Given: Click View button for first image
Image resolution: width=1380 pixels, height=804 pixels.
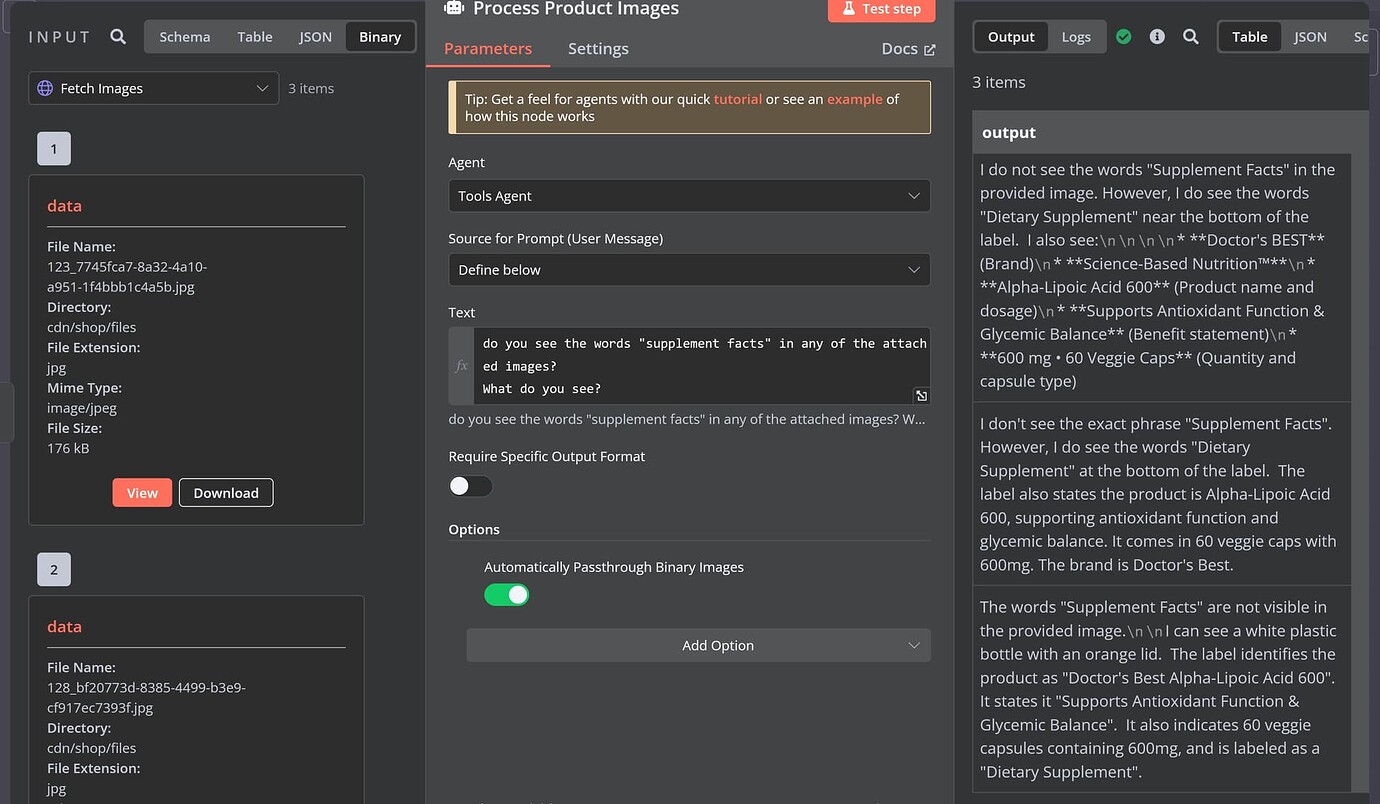Looking at the screenshot, I should [x=142, y=493].
